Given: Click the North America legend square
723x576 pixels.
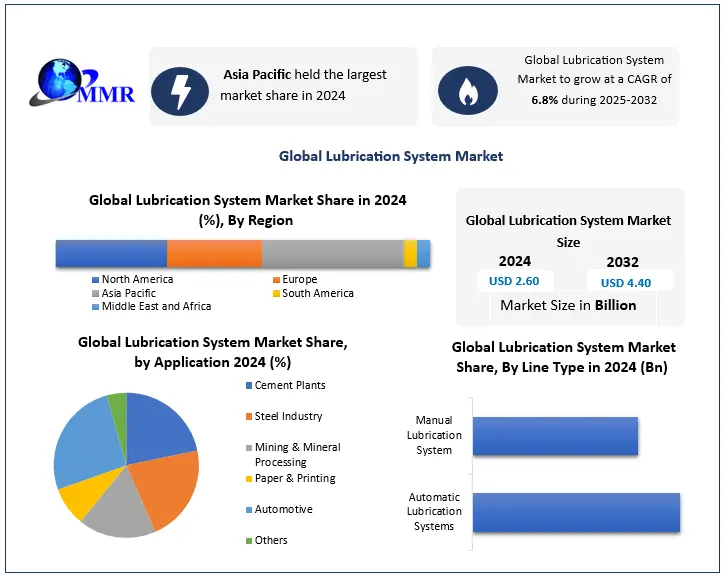Looking at the screenshot, I should (95, 280).
